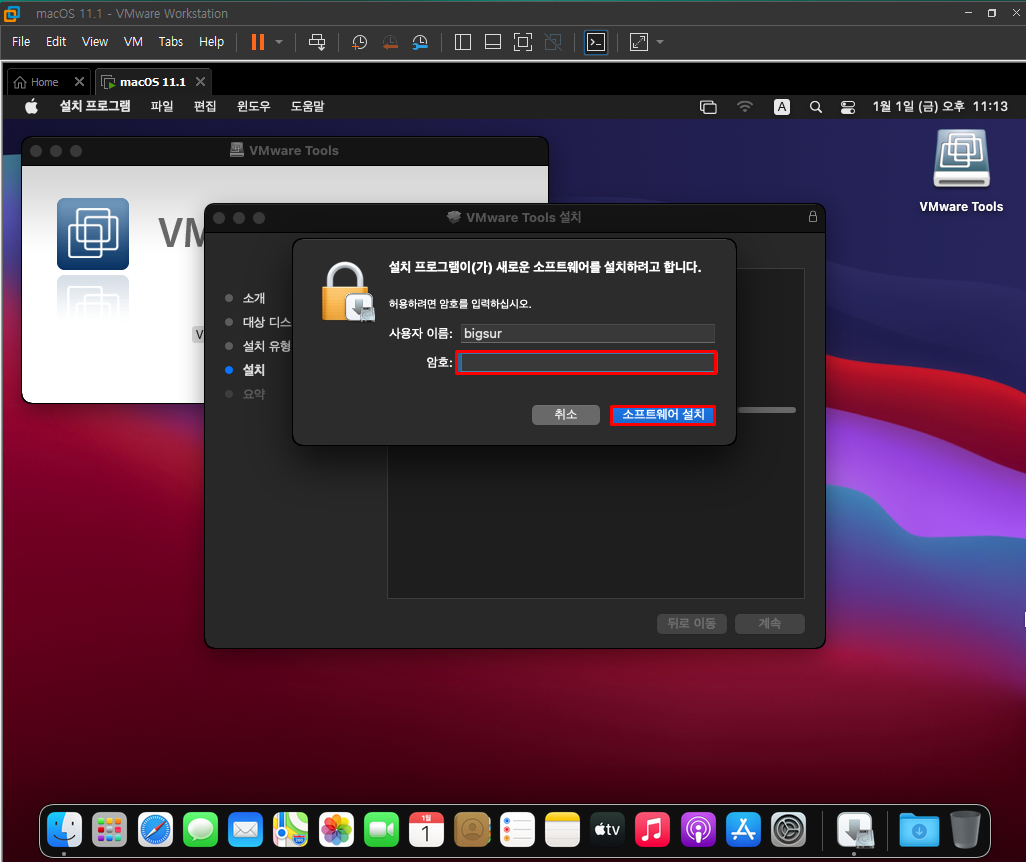Open the snapshot manager icon
The image size is (1026, 862).
pos(420,43)
